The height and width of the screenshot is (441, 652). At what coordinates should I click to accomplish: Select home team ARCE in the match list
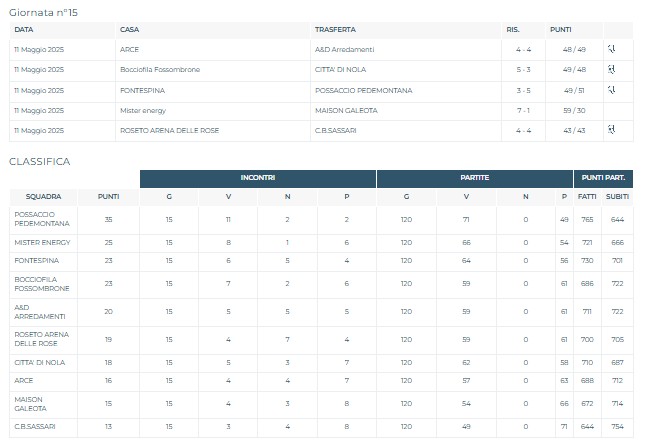129,49
